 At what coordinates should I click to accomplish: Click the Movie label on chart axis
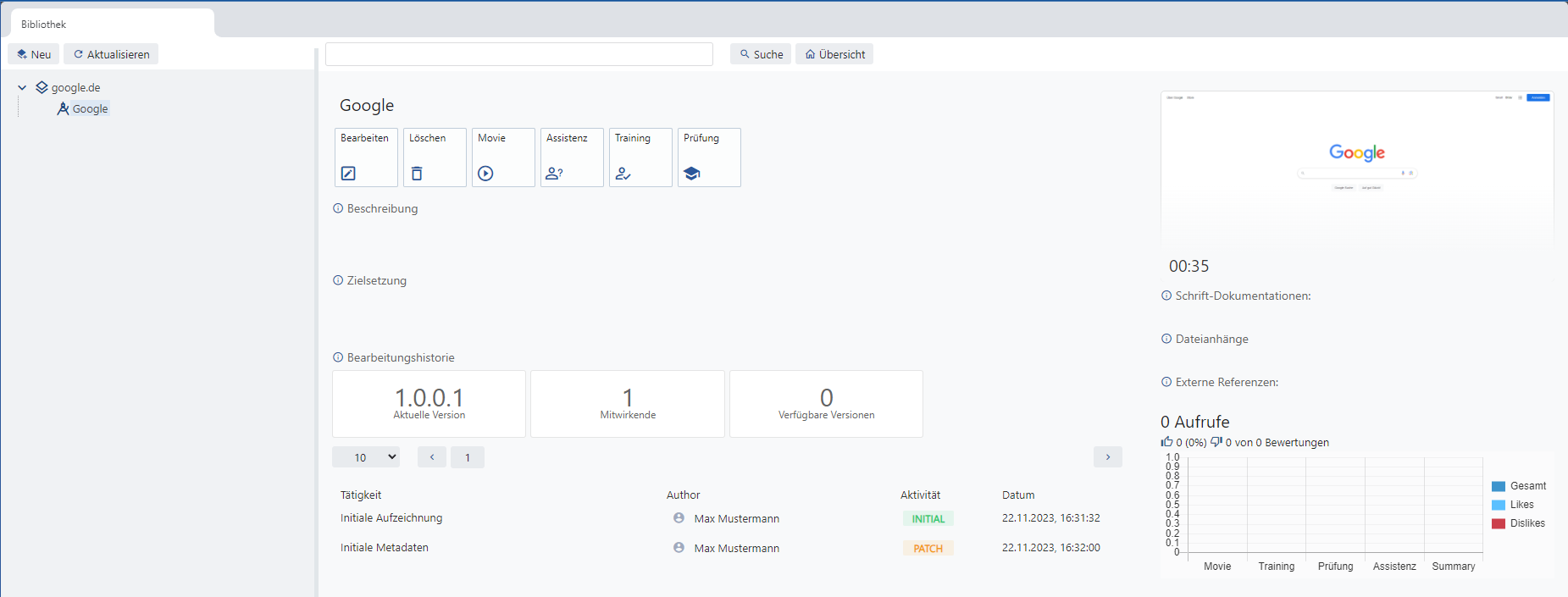(1217, 567)
